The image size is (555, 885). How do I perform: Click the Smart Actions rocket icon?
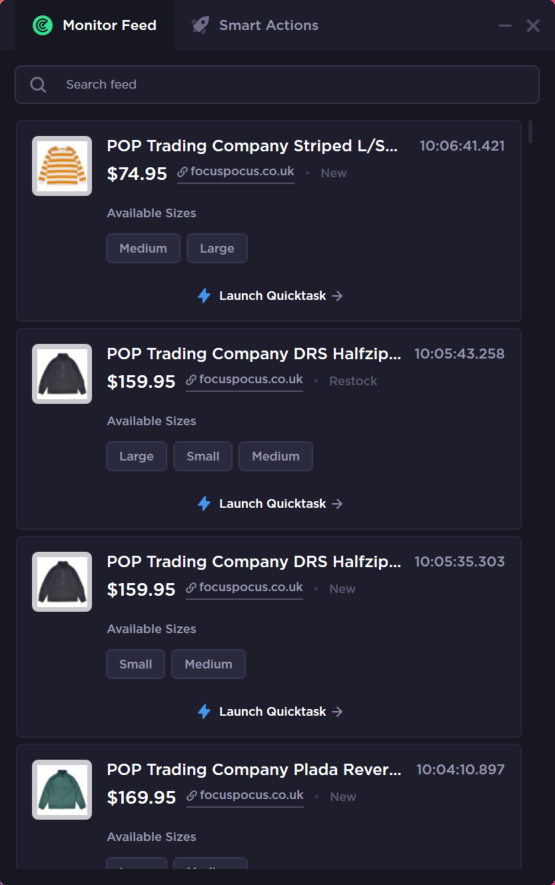point(200,25)
